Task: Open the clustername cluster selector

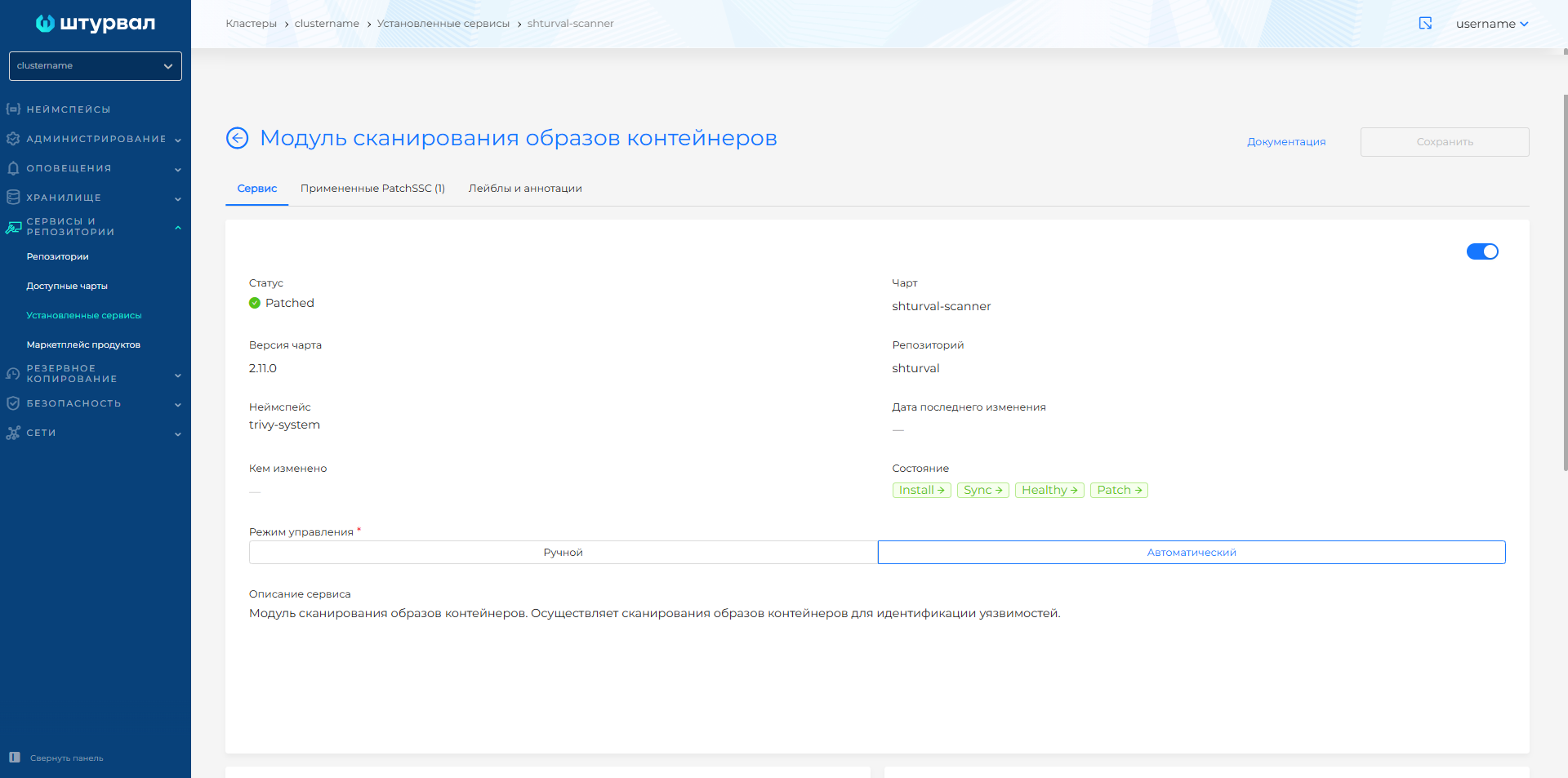Action: [x=95, y=66]
